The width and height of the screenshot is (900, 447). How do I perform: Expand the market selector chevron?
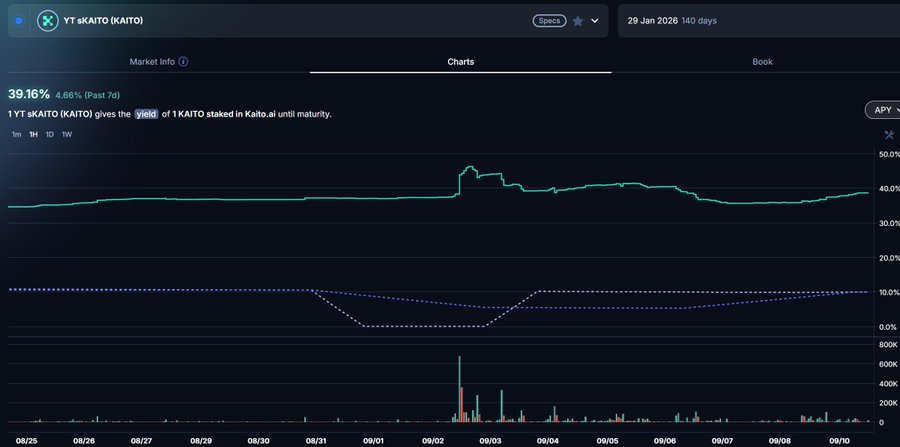pos(595,21)
